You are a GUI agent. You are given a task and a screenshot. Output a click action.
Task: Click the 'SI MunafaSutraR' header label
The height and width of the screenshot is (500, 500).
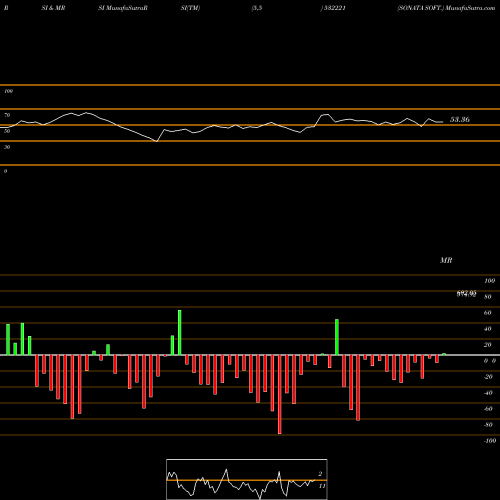(123, 8)
